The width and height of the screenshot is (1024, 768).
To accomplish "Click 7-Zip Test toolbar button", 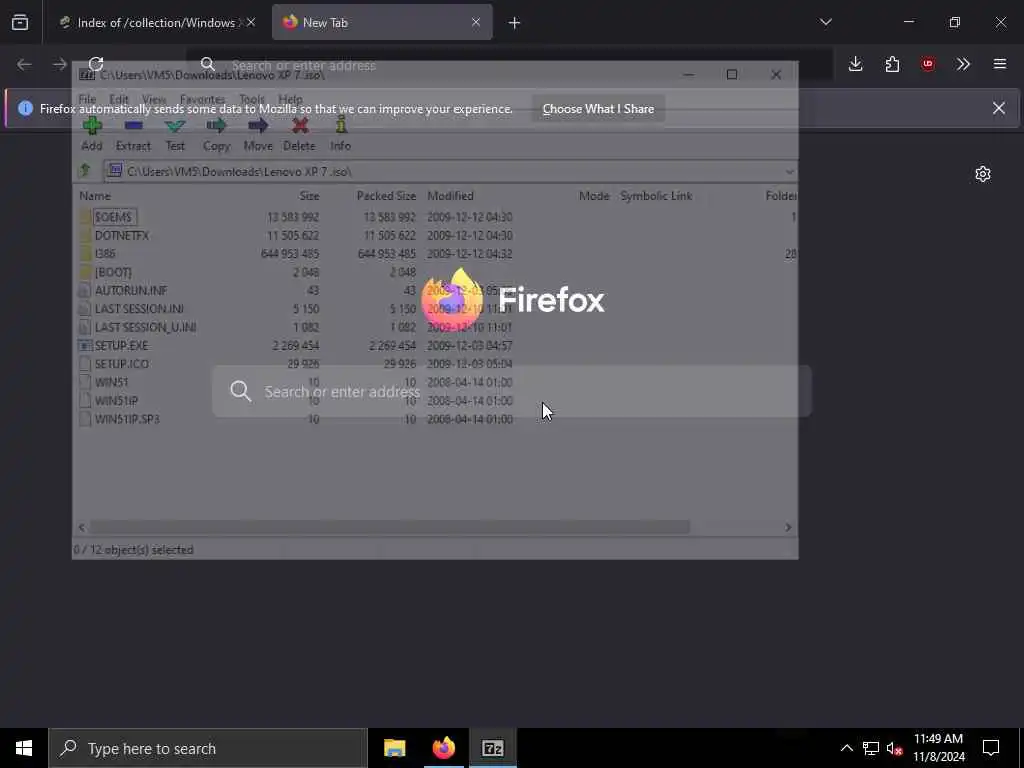I will (175, 135).
